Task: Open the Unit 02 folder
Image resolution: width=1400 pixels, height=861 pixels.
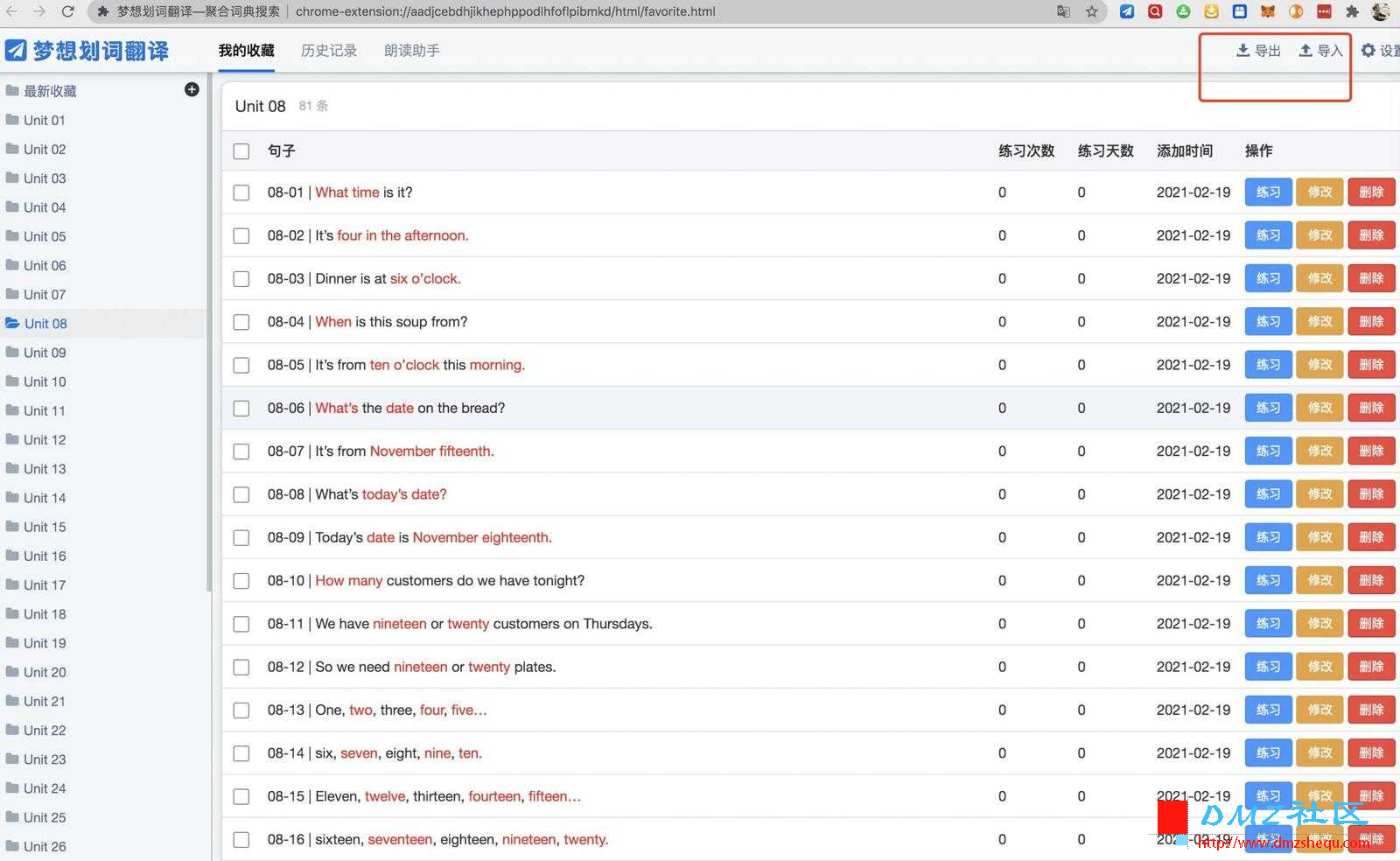Action: [103, 149]
